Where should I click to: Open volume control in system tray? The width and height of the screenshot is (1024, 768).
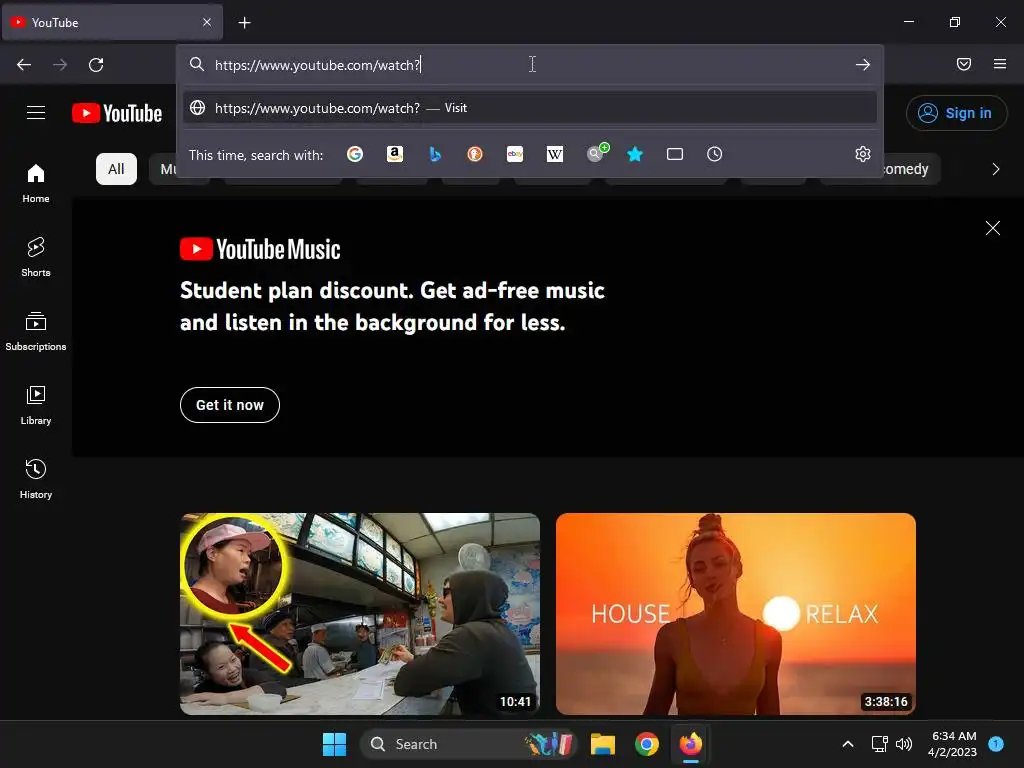[904, 744]
